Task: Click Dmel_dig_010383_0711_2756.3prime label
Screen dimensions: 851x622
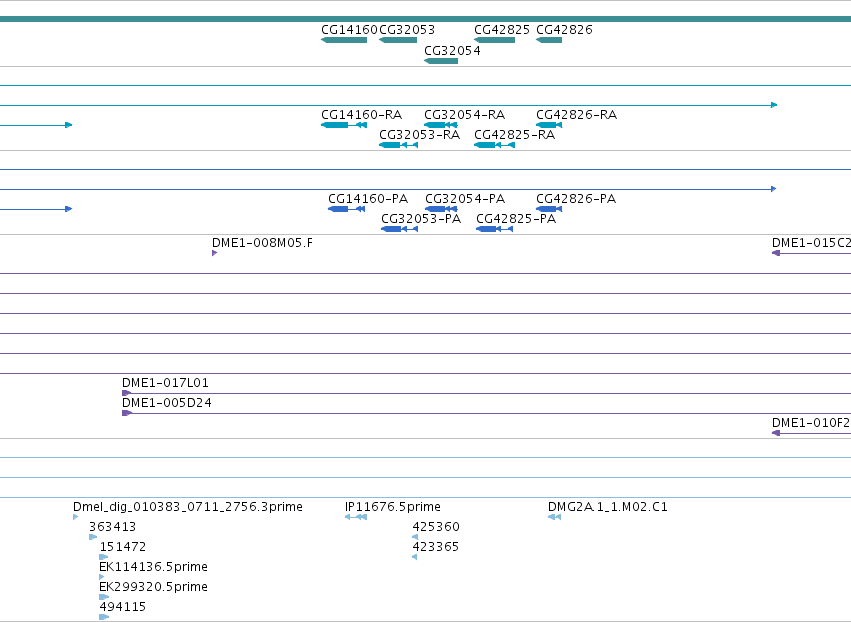Action: (x=188, y=507)
